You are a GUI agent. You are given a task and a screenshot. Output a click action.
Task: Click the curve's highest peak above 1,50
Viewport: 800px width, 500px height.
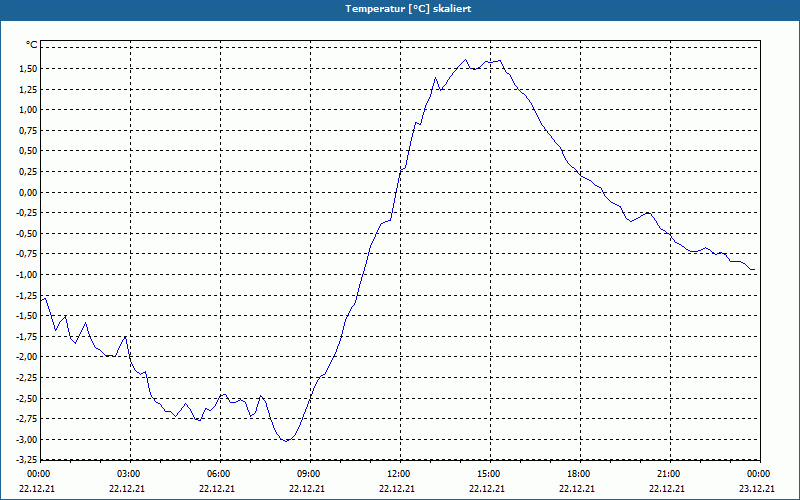pos(465,59)
